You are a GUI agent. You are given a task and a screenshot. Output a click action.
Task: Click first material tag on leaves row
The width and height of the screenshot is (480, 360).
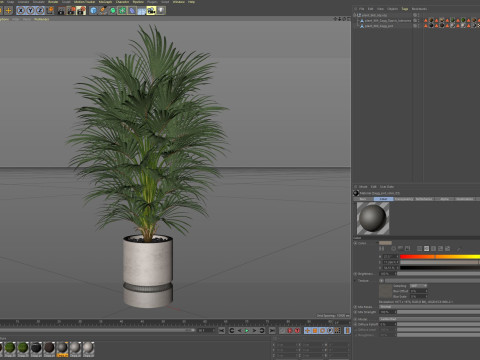pos(431,21)
